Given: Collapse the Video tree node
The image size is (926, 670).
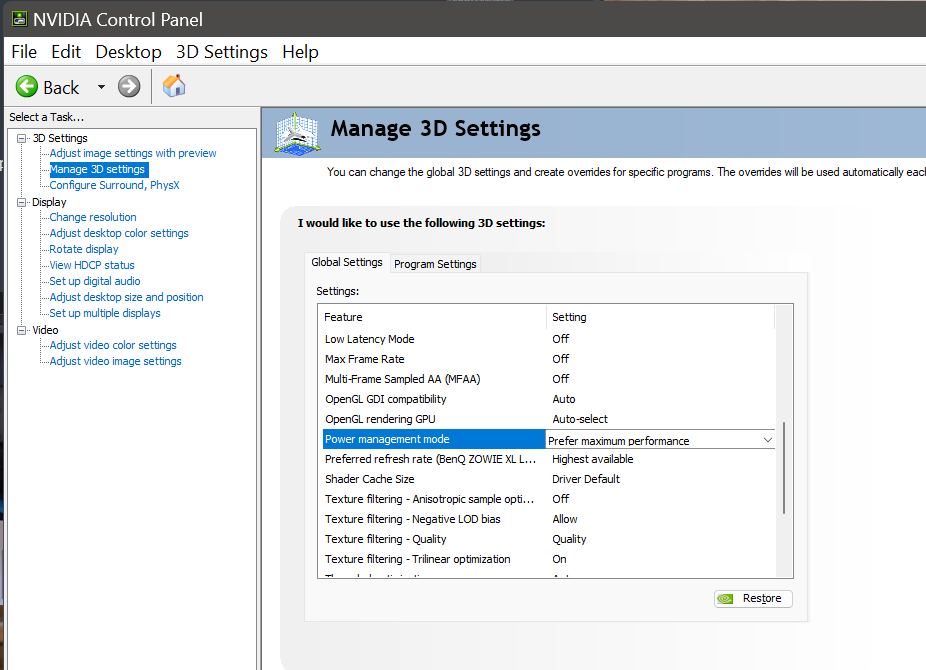Looking at the screenshot, I should point(22,330).
